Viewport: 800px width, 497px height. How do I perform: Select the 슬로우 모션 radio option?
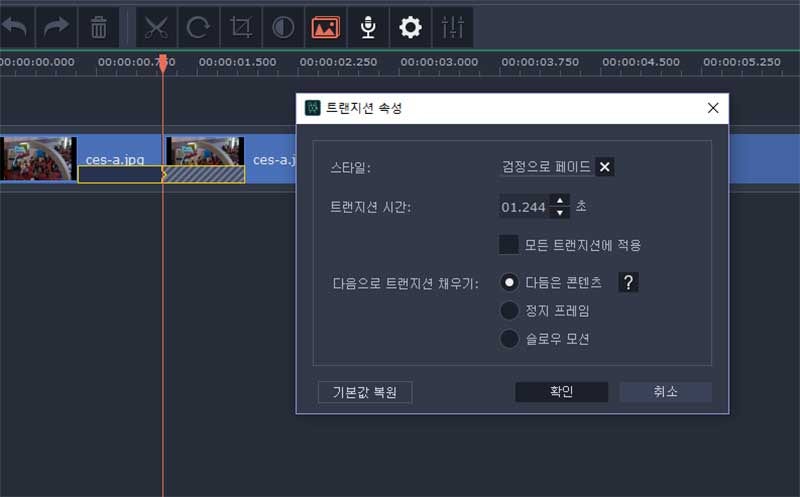[509, 338]
